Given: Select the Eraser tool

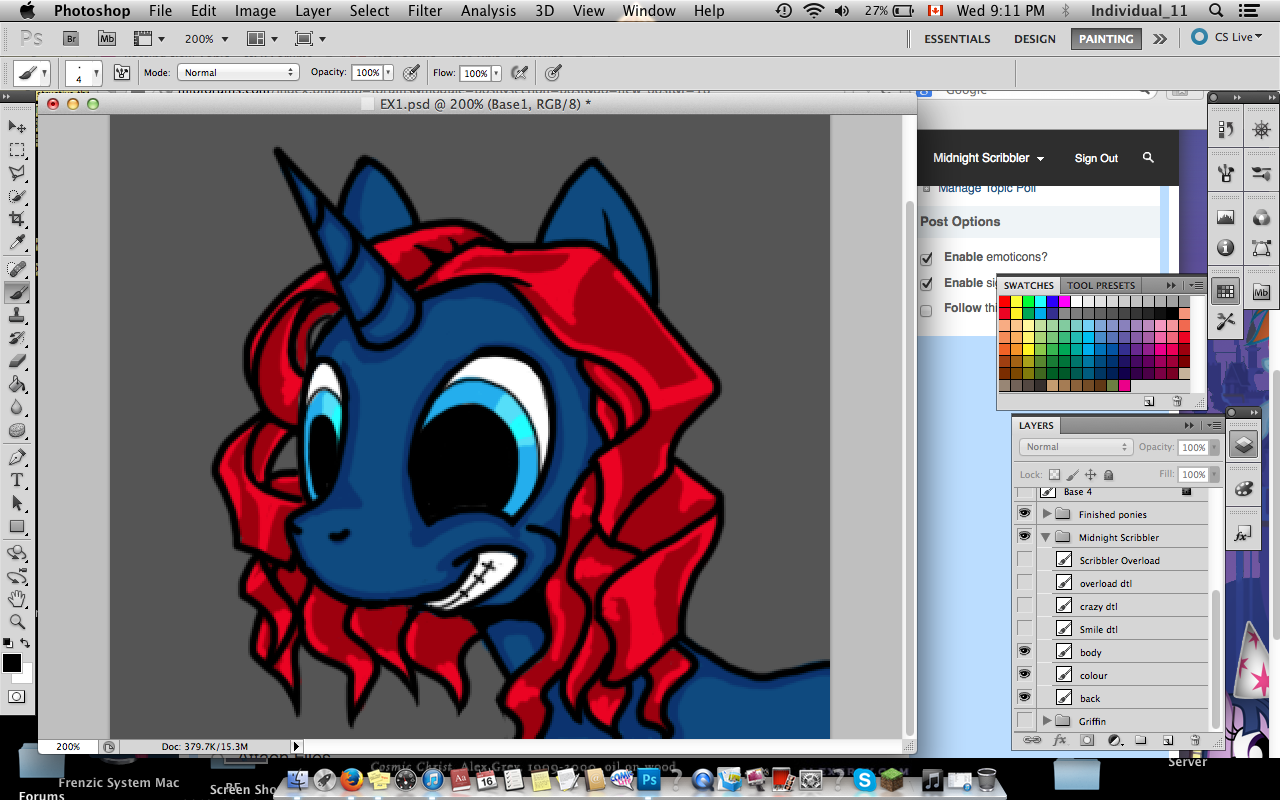Looking at the screenshot, I should coord(17,361).
